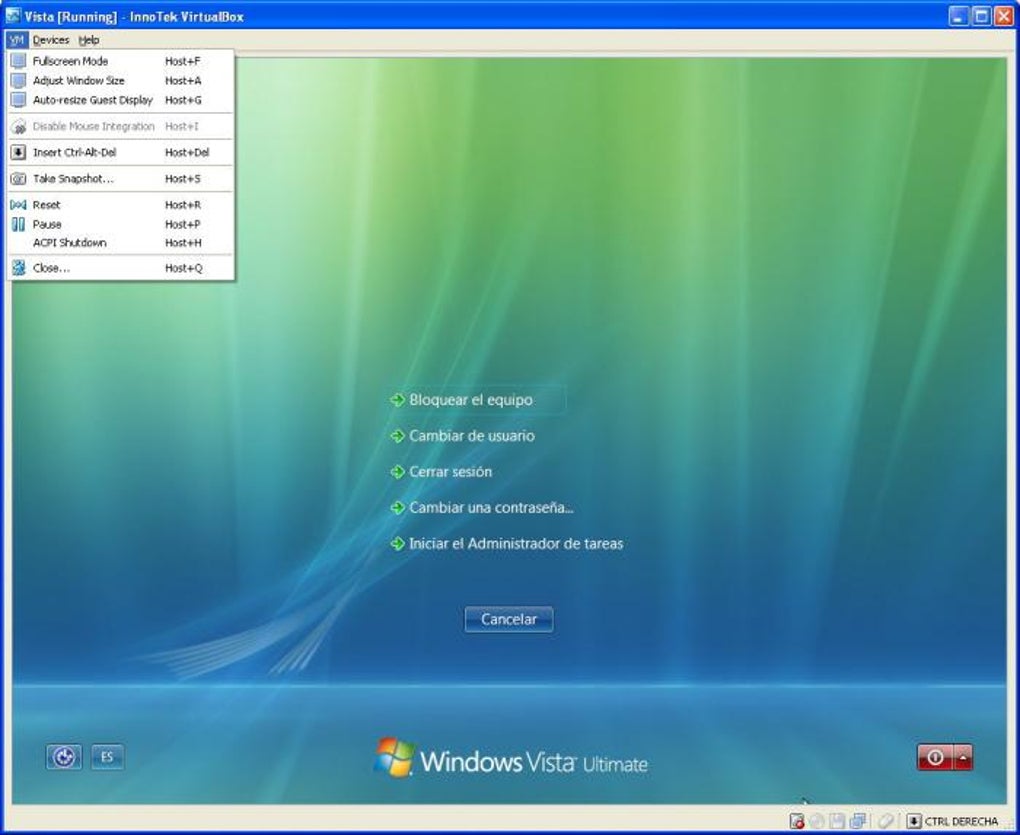Click the Pause bars icon
The width and height of the screenshot is (1020, 835).
click(19, 224)
